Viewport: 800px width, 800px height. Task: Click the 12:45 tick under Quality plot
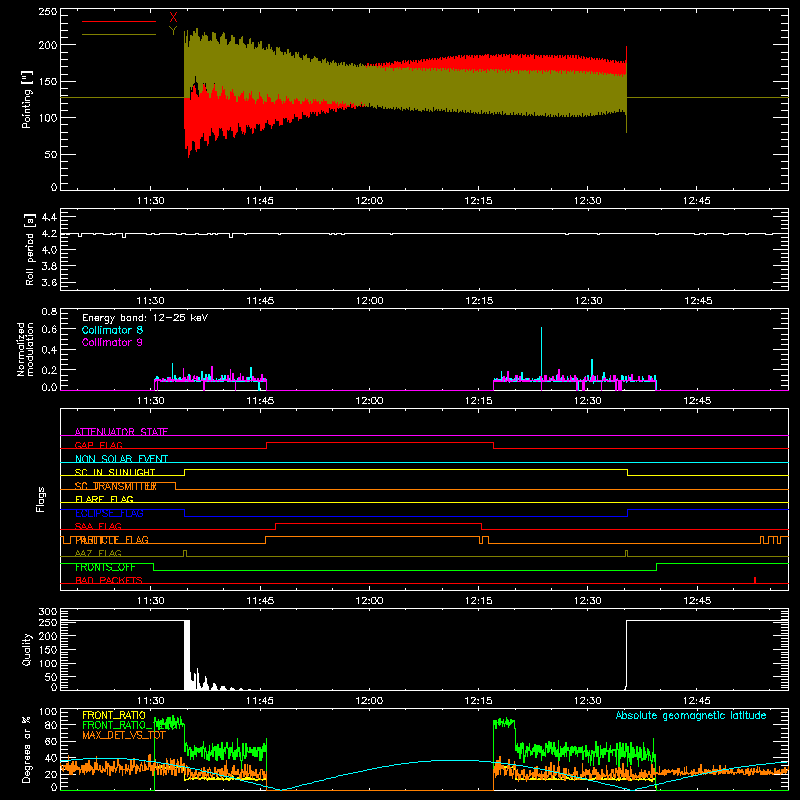697,701
